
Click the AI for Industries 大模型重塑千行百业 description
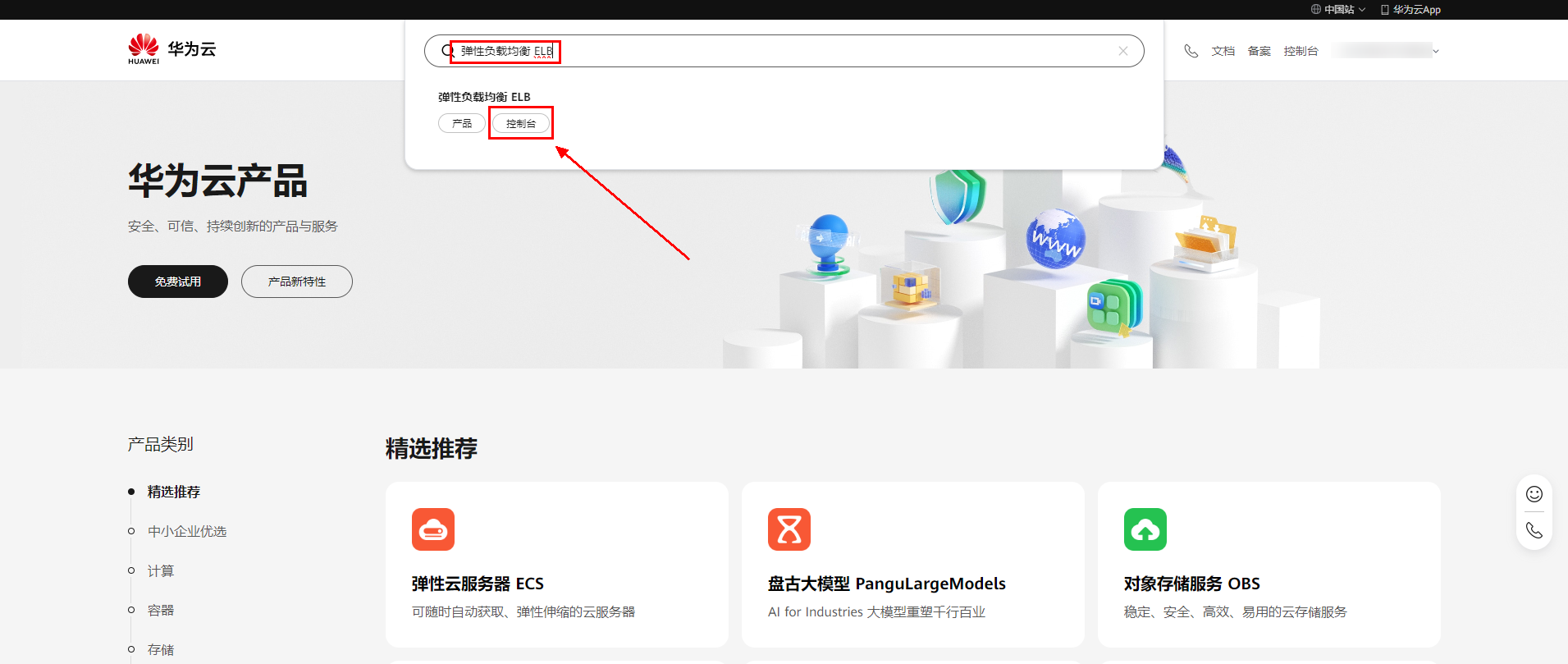(x=876, y=611)
